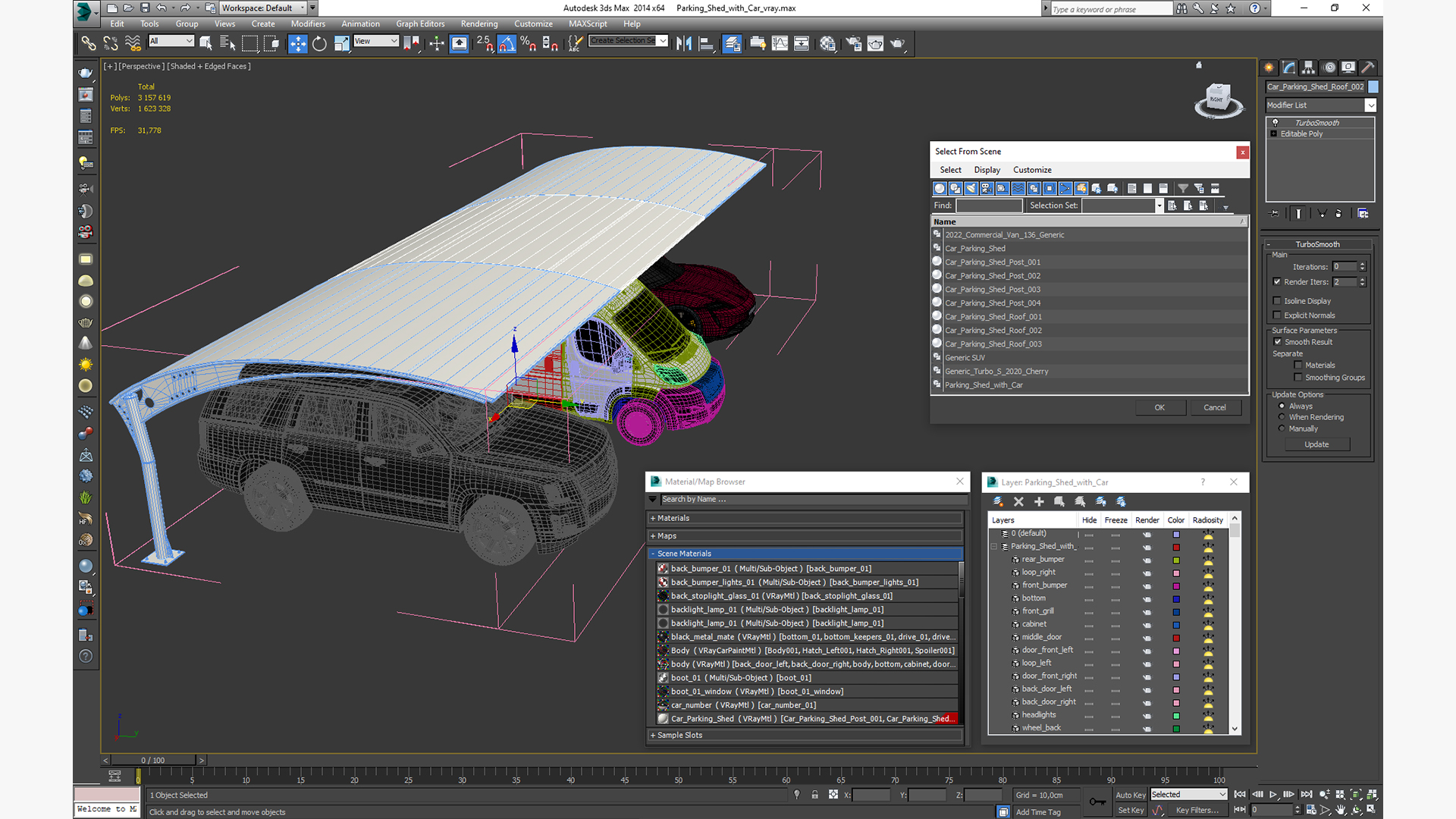Screen dimensions: 1456x819
Task: Click the rear_bumper layer color swatch
Action: pyautogui.click(x=1176, y=560)
